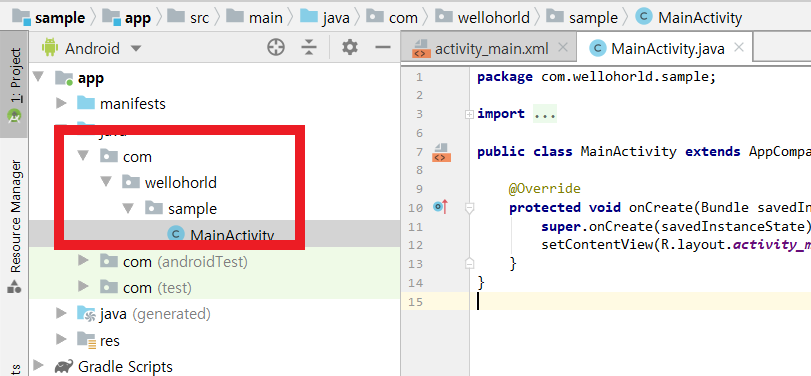The height and width of the screenshot is (376, 811).
Task: Click the wellohorld package folder icon
Action: point(131,182)
